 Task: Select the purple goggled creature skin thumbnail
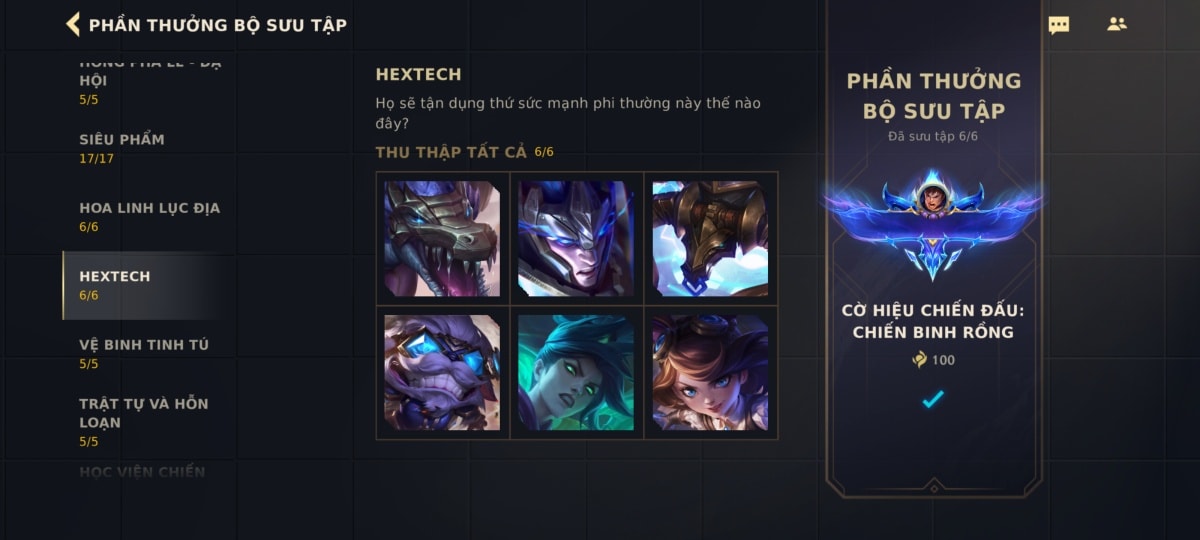[442, 372]
